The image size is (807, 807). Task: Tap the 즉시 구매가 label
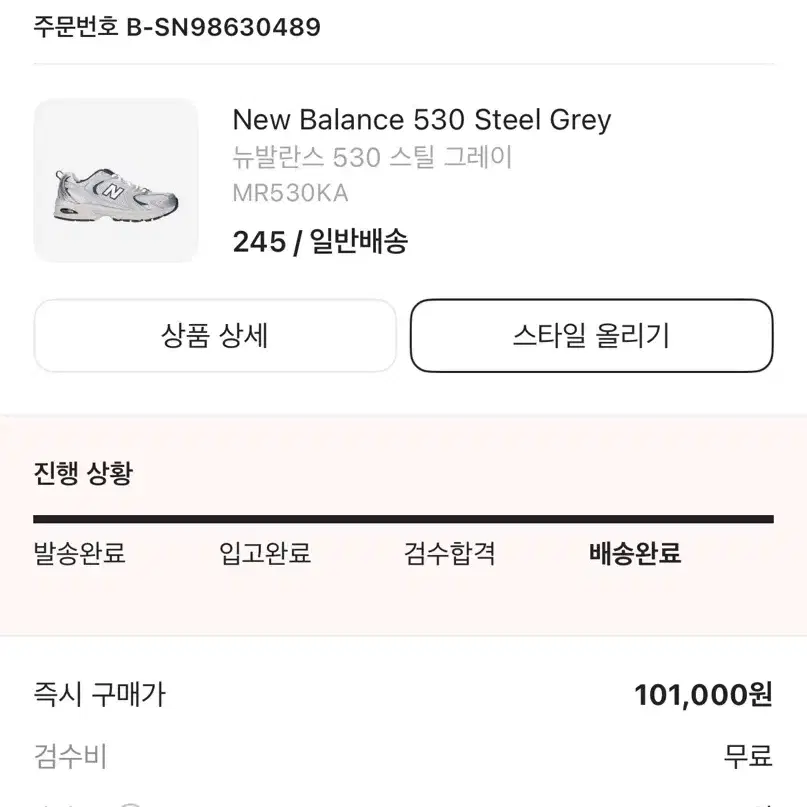(x=99, y=694)
